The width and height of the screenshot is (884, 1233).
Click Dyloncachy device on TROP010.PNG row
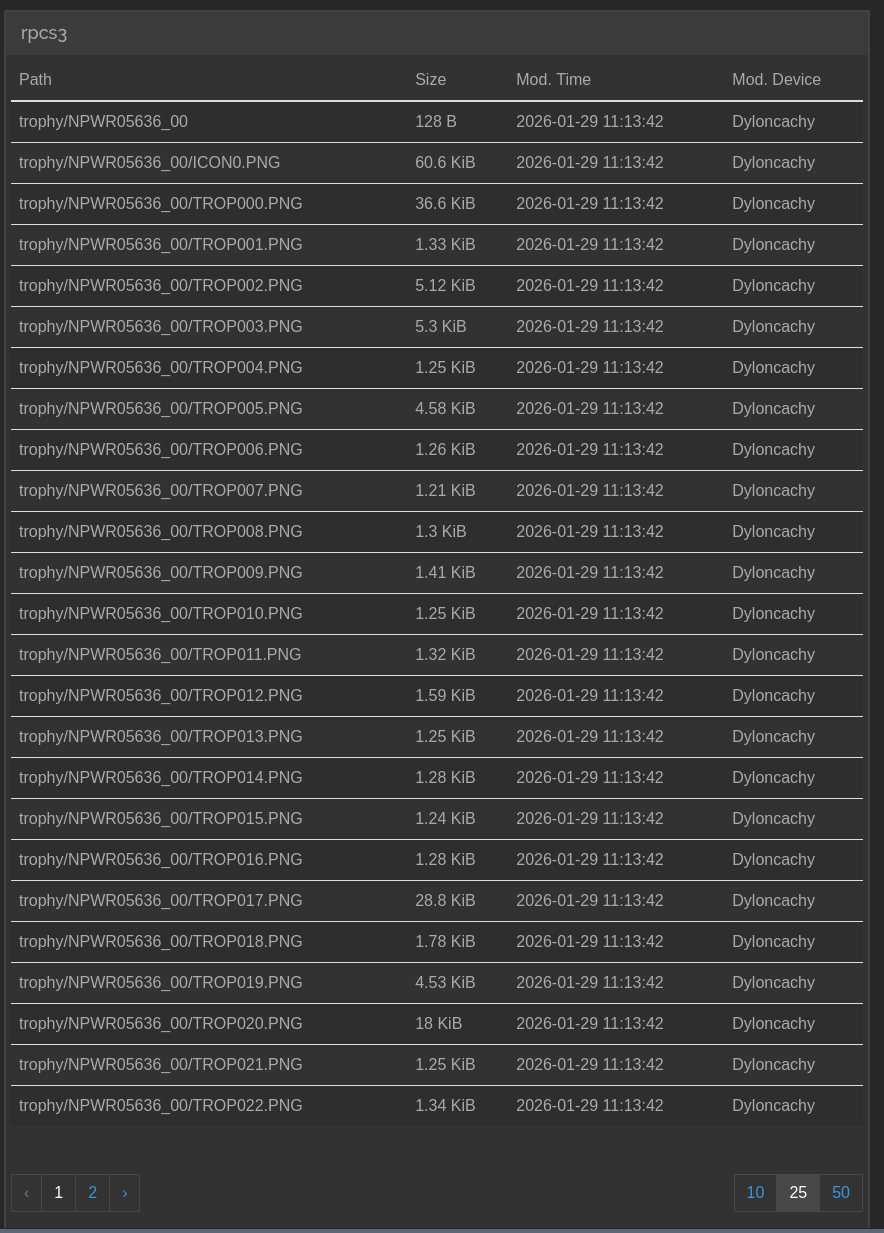773,613
